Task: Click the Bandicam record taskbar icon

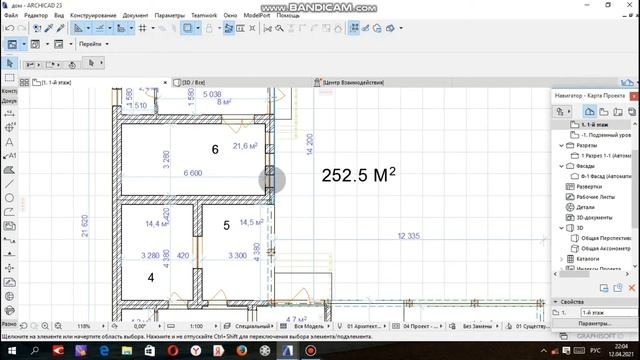Action: tap(311, 351)
